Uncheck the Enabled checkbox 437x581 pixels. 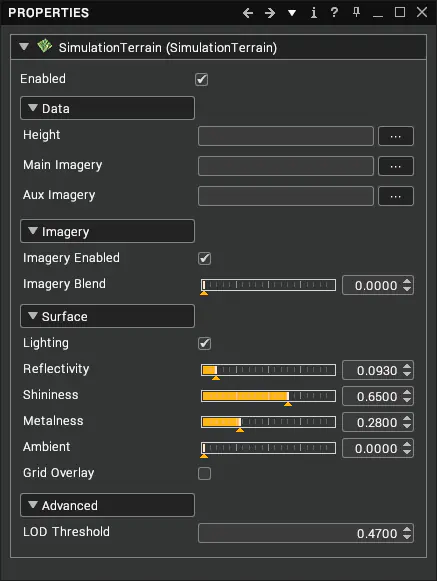click(x=202, y=79)
